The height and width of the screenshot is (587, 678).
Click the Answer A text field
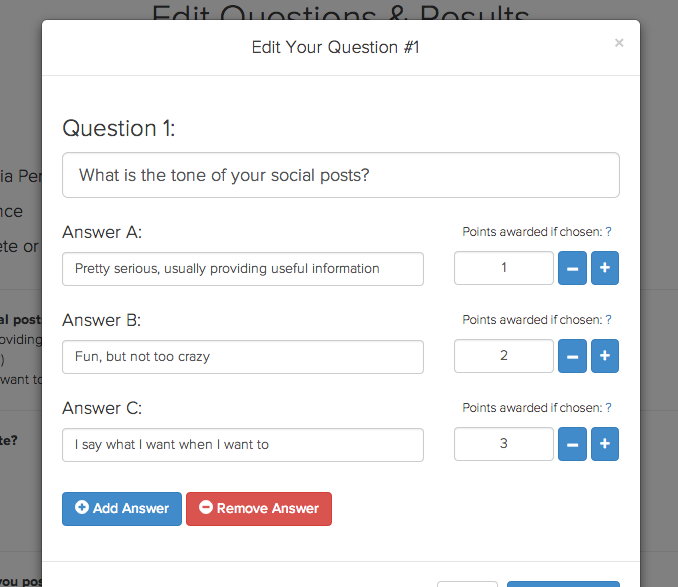[x=243, y=268]
